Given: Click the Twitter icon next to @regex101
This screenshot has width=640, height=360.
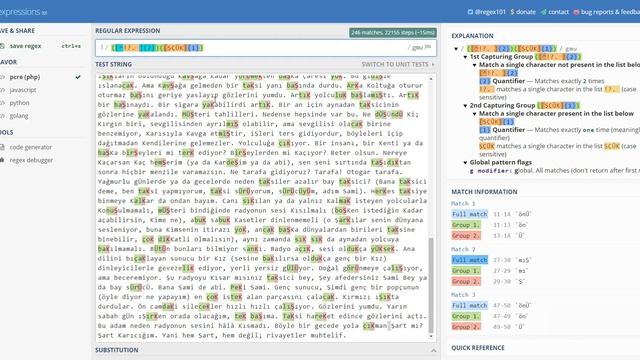Looking at the screenshot, I should [470, 12].
